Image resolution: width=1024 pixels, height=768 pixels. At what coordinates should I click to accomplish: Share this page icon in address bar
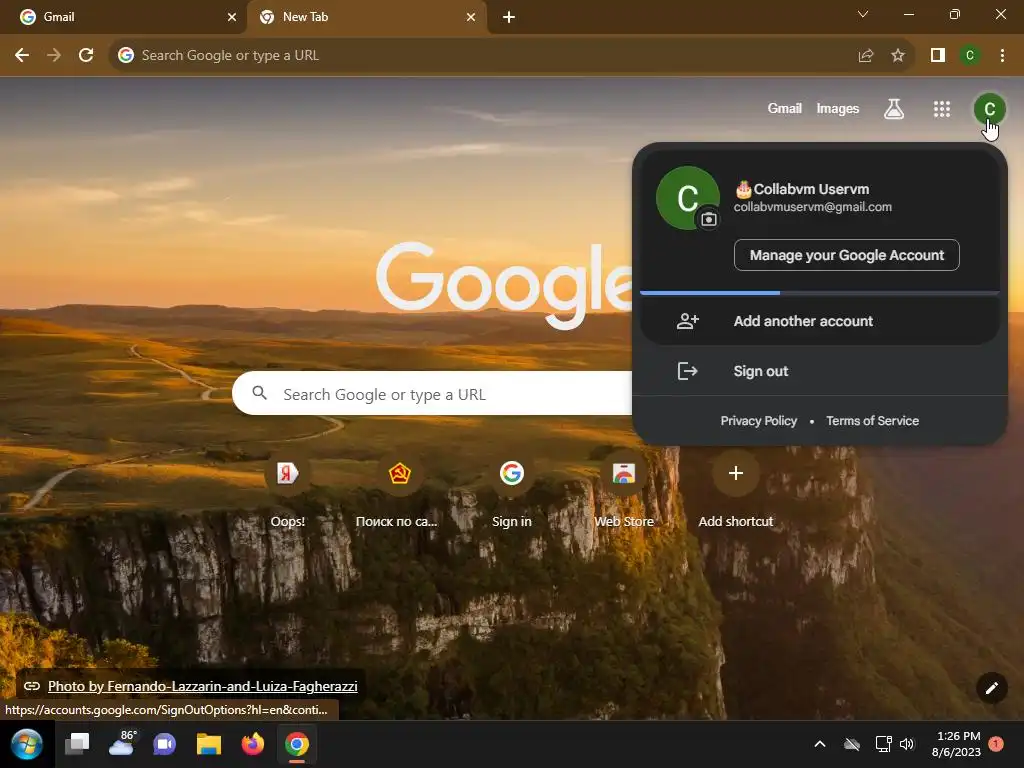click(x=866, y=56)
